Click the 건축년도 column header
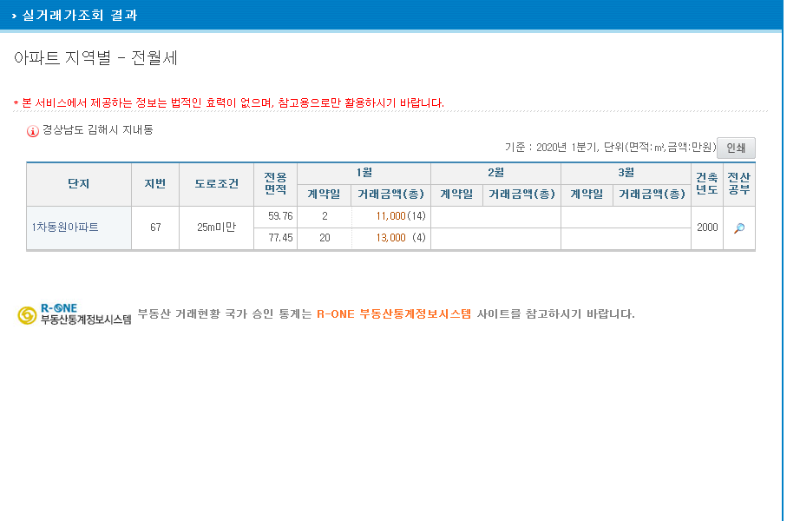Viewport: 800px width, 521px height. (x=707, y=184)
